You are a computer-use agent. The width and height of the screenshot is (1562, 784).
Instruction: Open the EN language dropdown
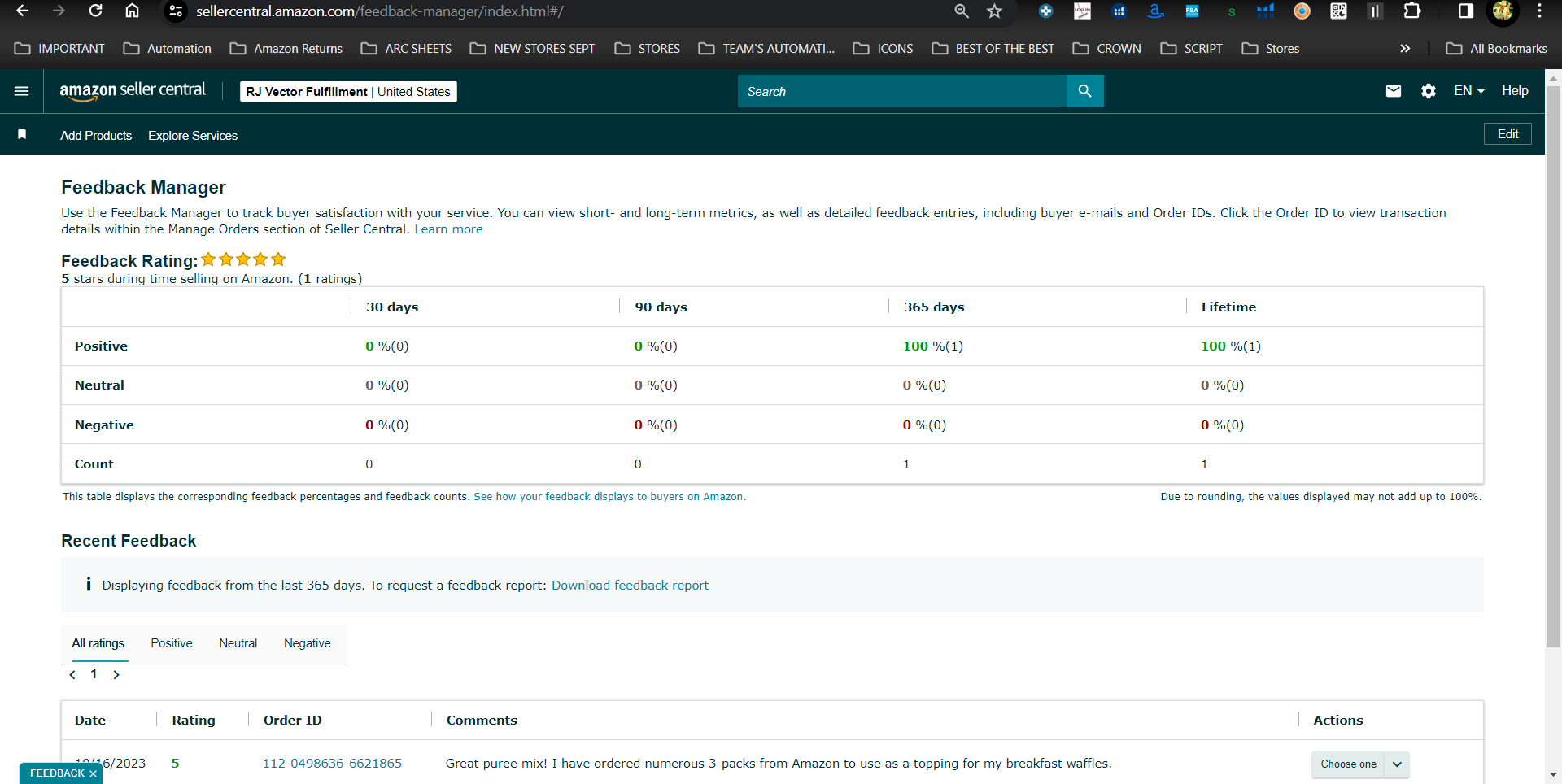[1469, 91]
